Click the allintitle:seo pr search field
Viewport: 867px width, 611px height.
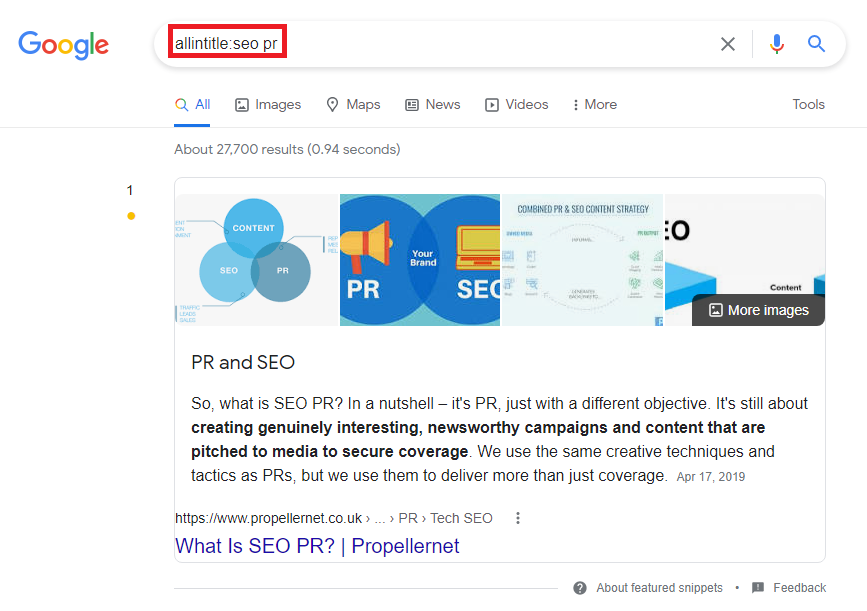tap(440, 44)
